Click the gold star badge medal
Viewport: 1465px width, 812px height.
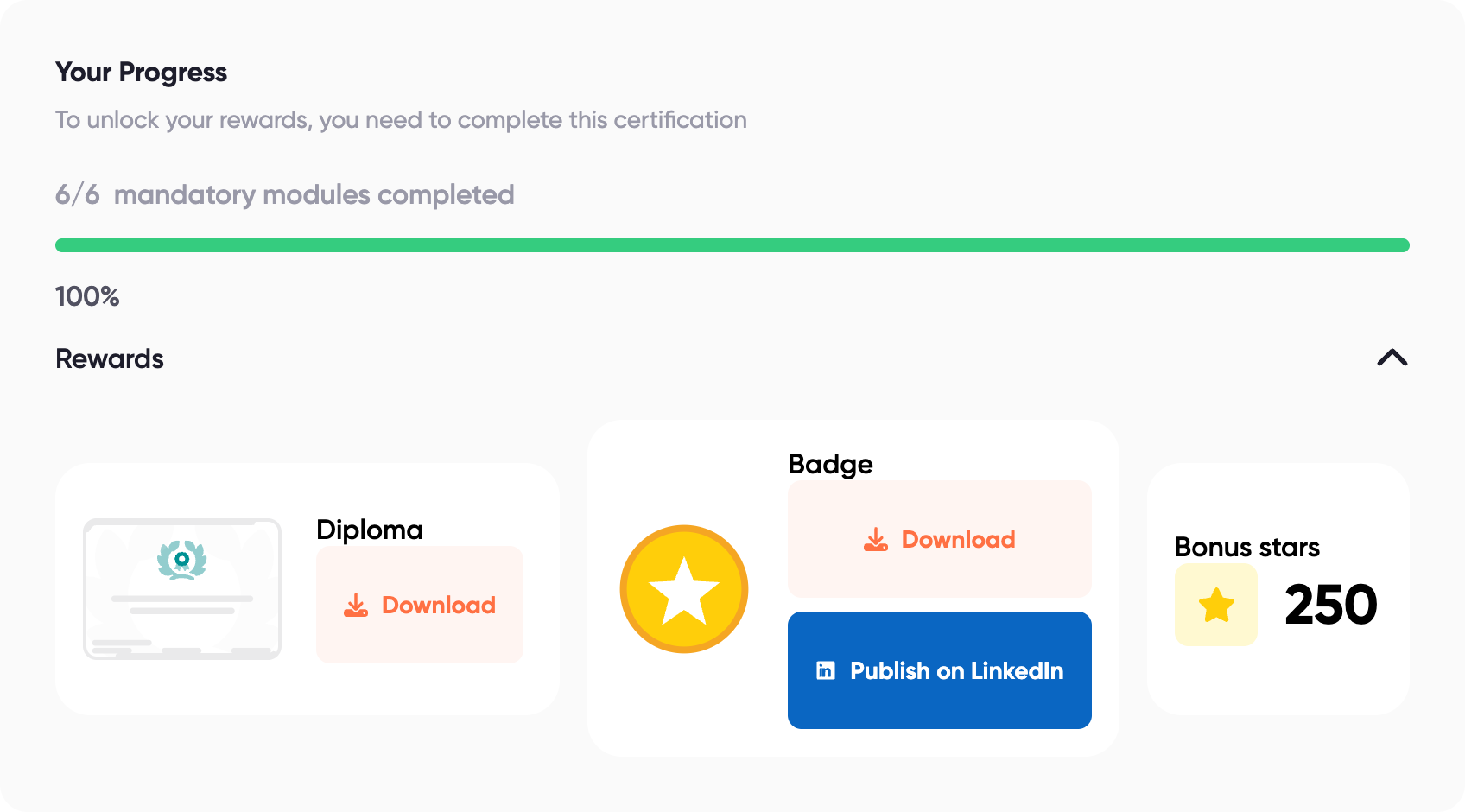pyautogui.click(x=684, y=589)
